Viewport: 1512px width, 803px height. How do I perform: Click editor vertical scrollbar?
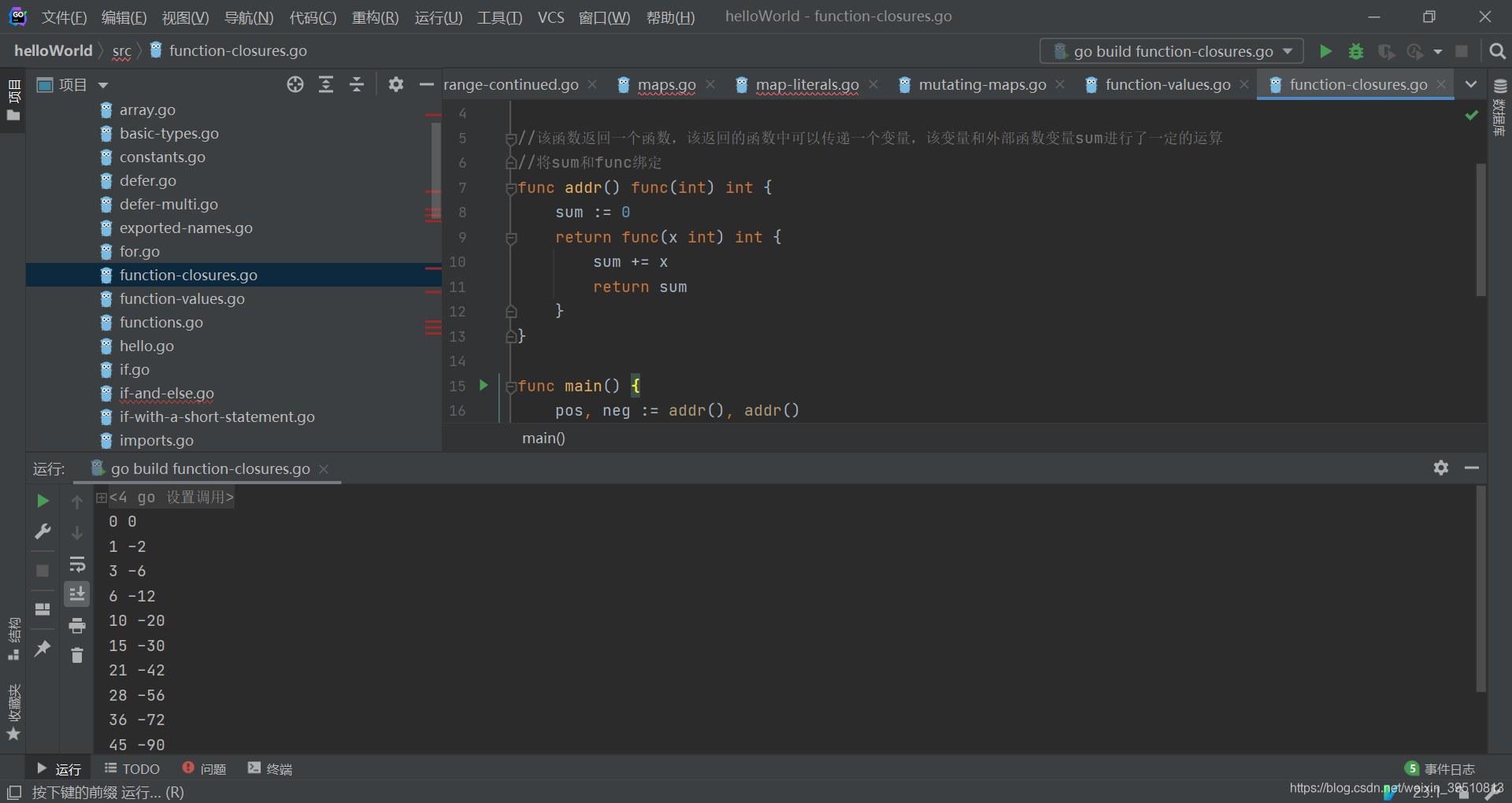(1480, 230)
